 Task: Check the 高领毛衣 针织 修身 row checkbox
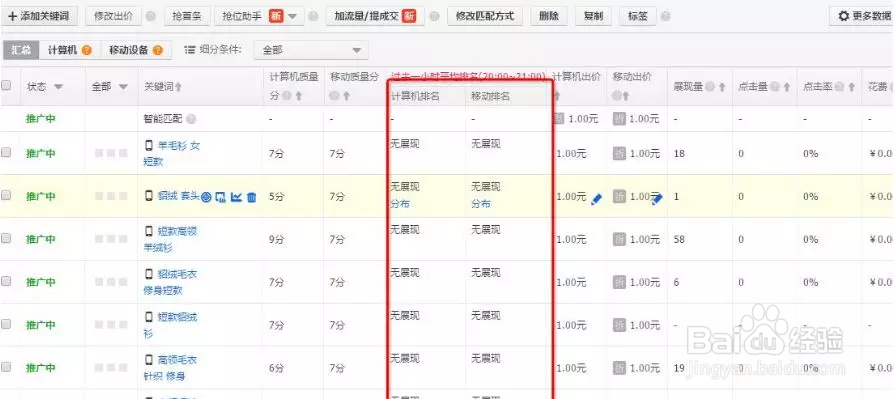coord(6,366)
